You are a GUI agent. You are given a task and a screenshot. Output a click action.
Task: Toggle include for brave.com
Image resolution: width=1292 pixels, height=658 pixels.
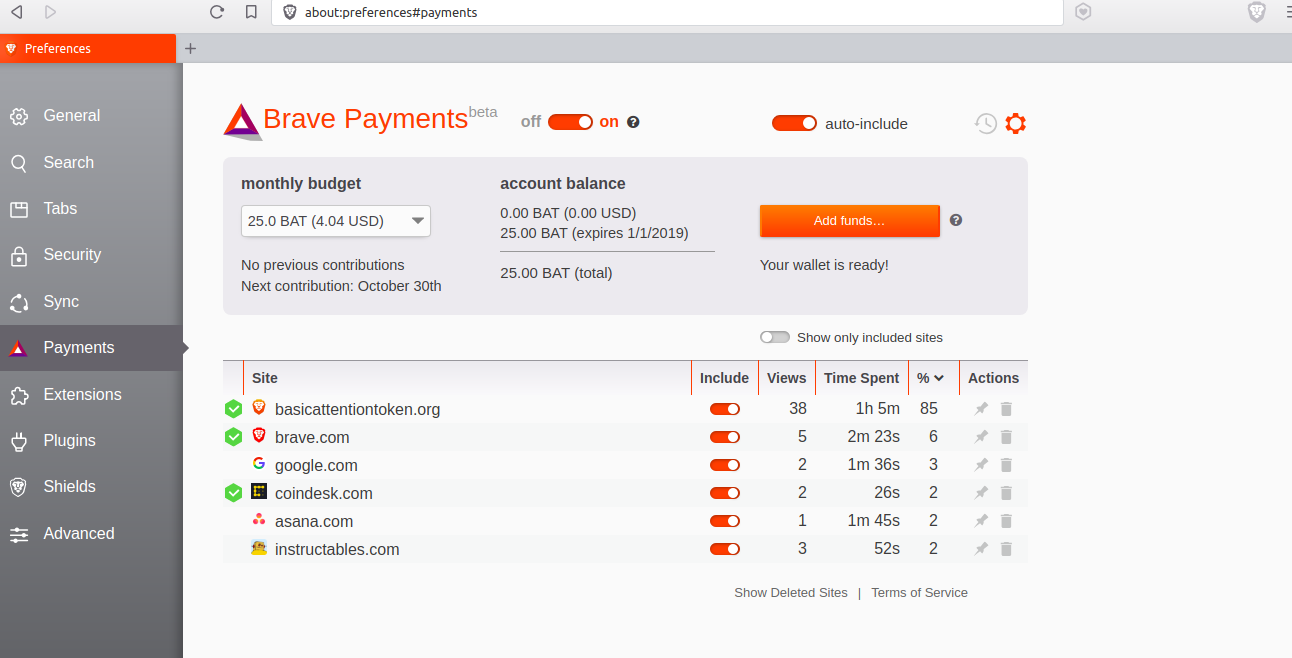pyautogui.click(x=725, y=437)
